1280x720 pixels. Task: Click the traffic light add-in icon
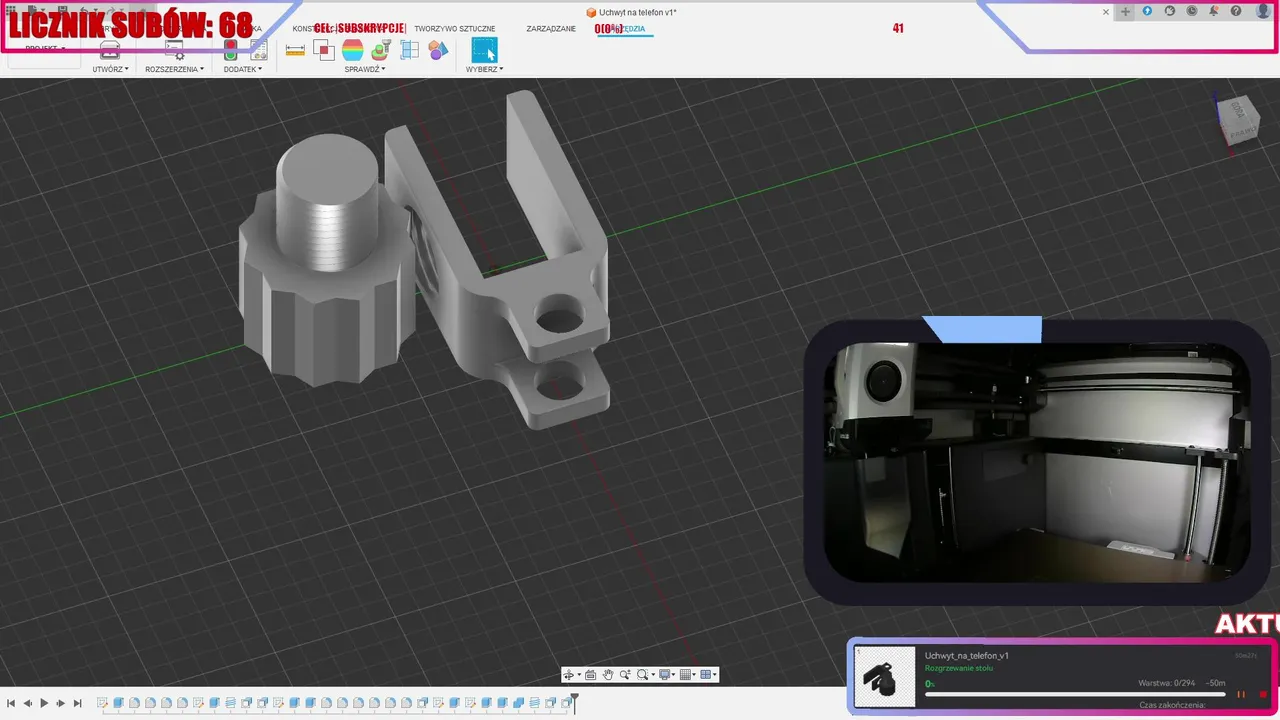click(x=230, y=49)
